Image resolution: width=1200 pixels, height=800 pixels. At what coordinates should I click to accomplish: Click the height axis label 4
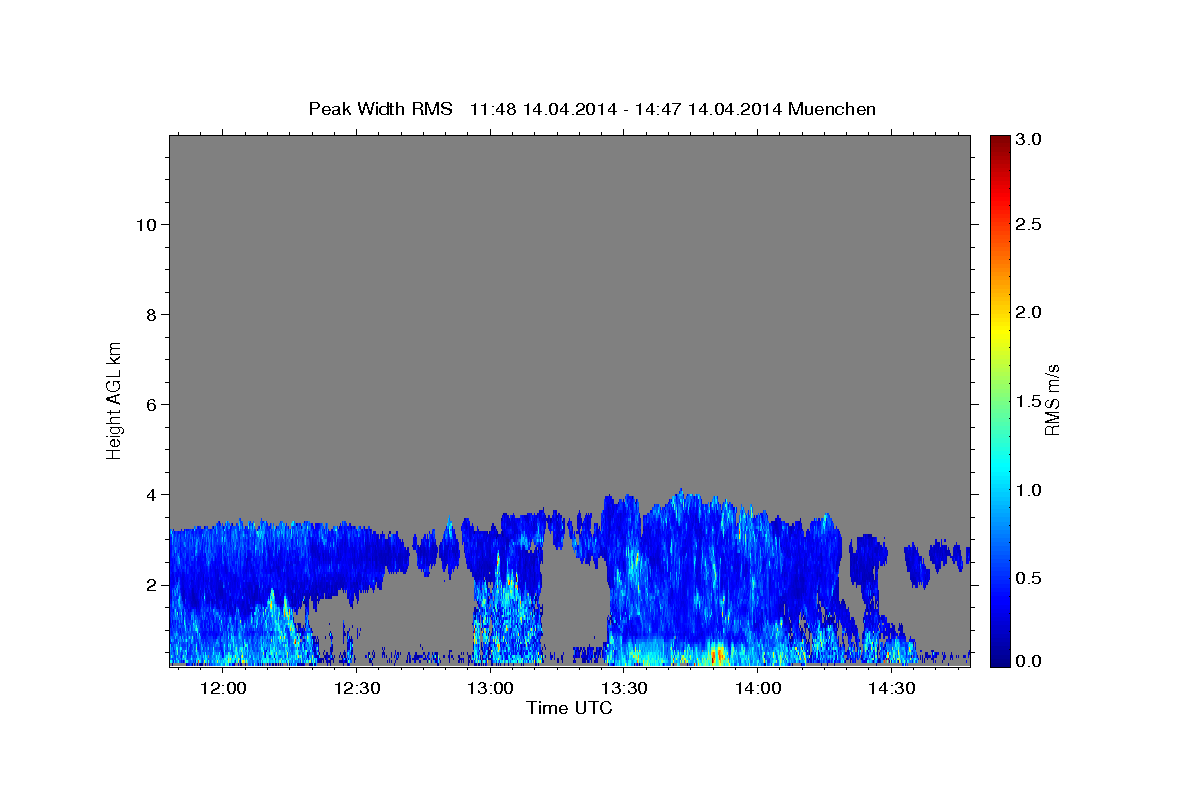[x=152, y=495]
